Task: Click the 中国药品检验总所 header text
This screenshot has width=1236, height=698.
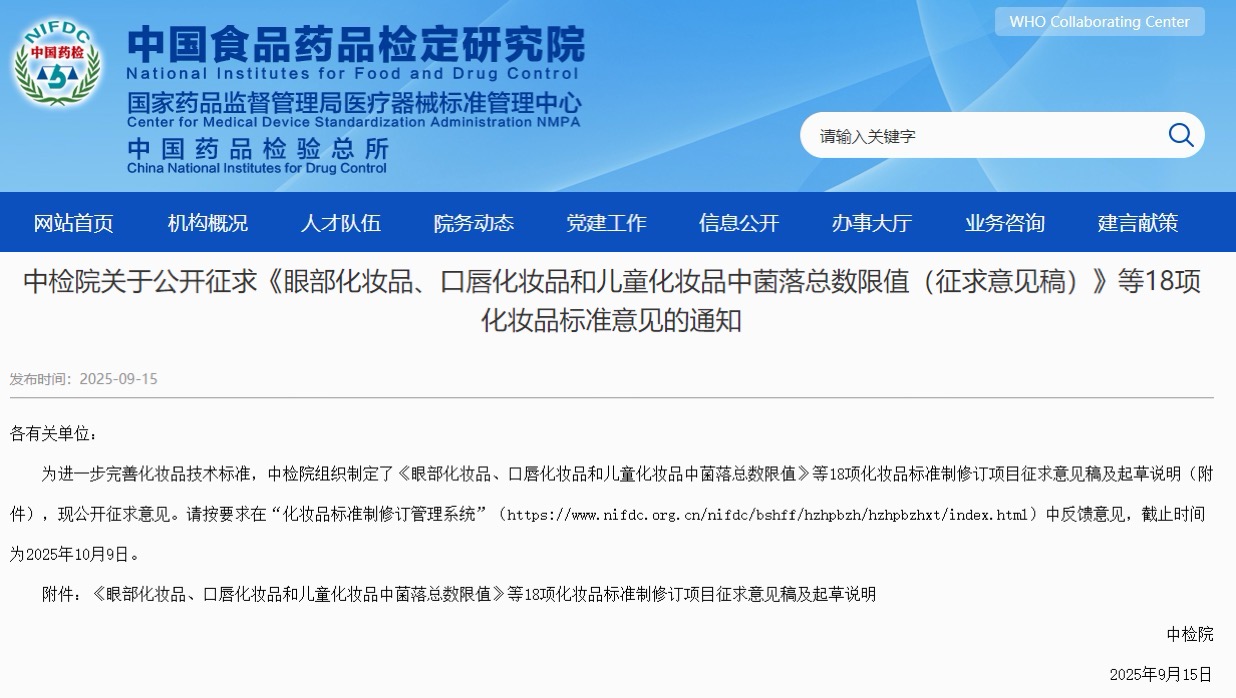Action: coord(257,149)
